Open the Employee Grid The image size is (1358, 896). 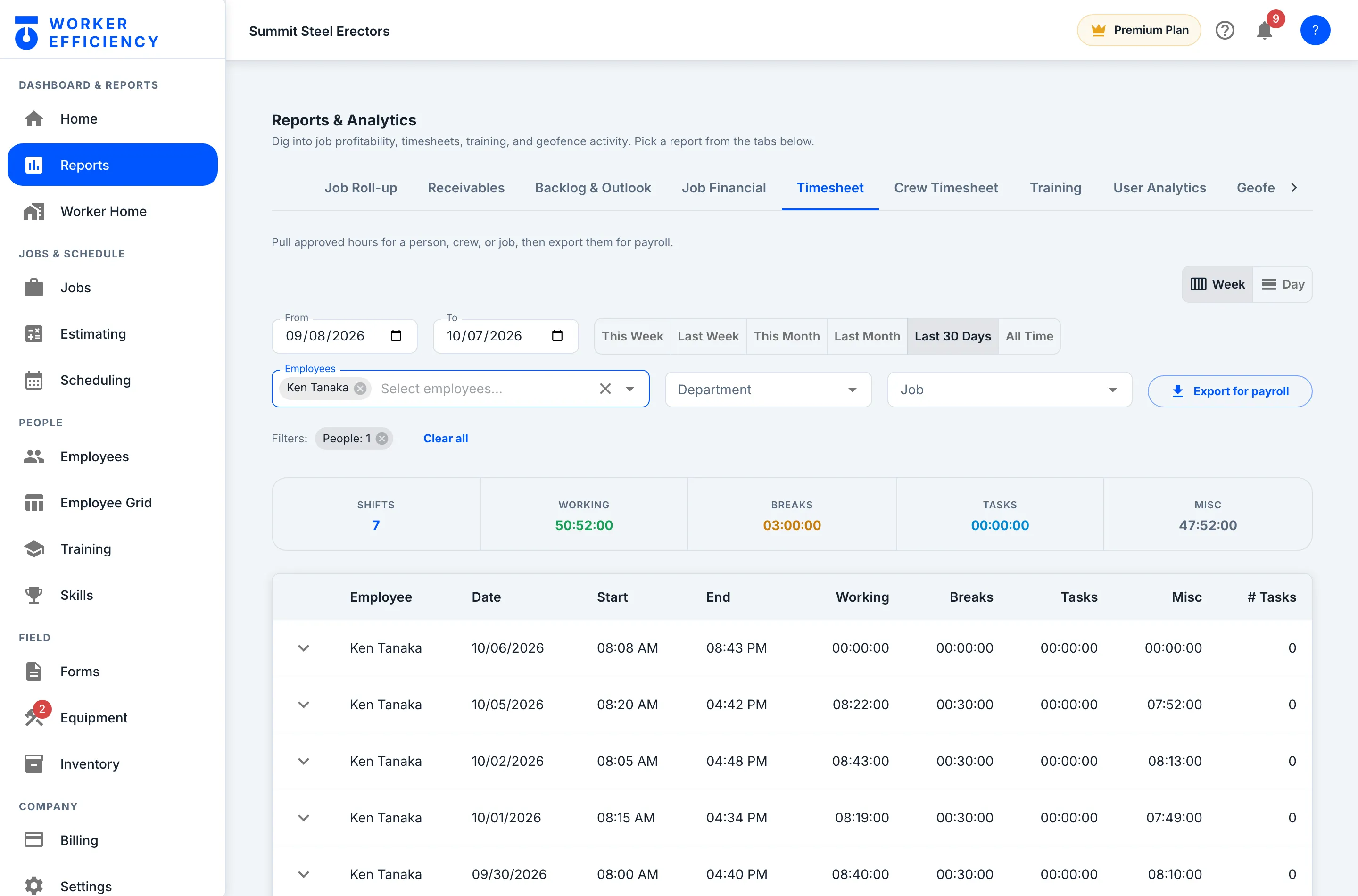(113, 503)
